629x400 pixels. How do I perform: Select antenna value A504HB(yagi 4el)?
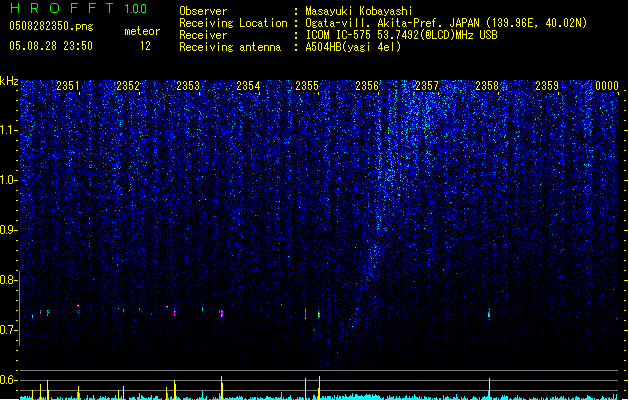(x=353, y=47)
